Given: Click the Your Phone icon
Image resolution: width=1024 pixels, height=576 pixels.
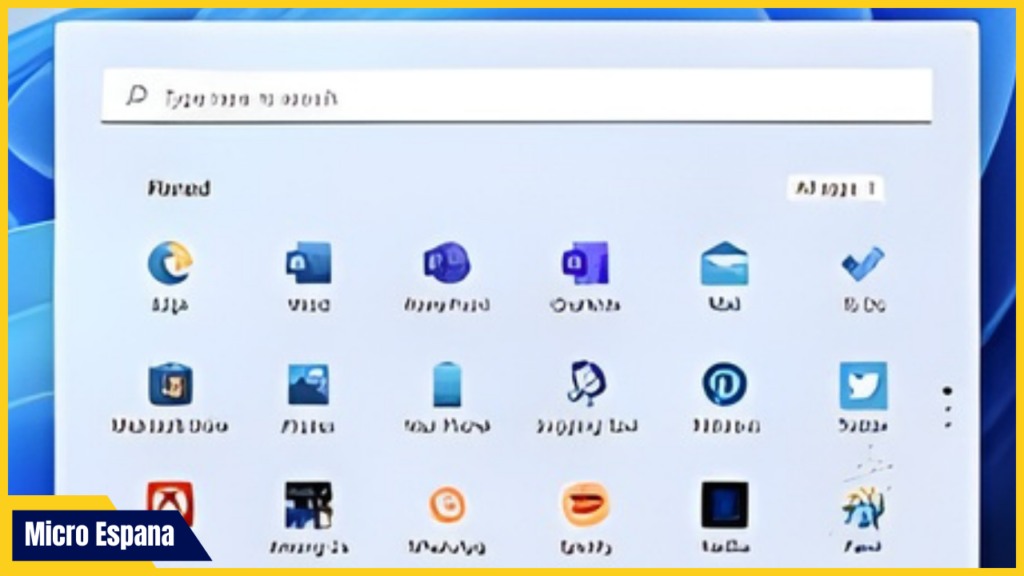Looking at the screenshot, I should pyautogui.click(x=446, y=385).
